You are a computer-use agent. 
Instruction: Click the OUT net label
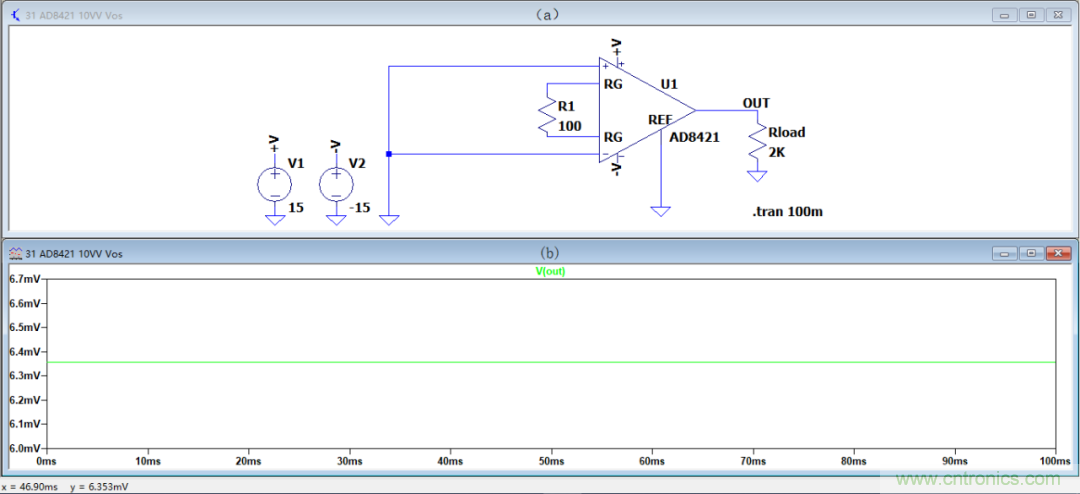756,103
